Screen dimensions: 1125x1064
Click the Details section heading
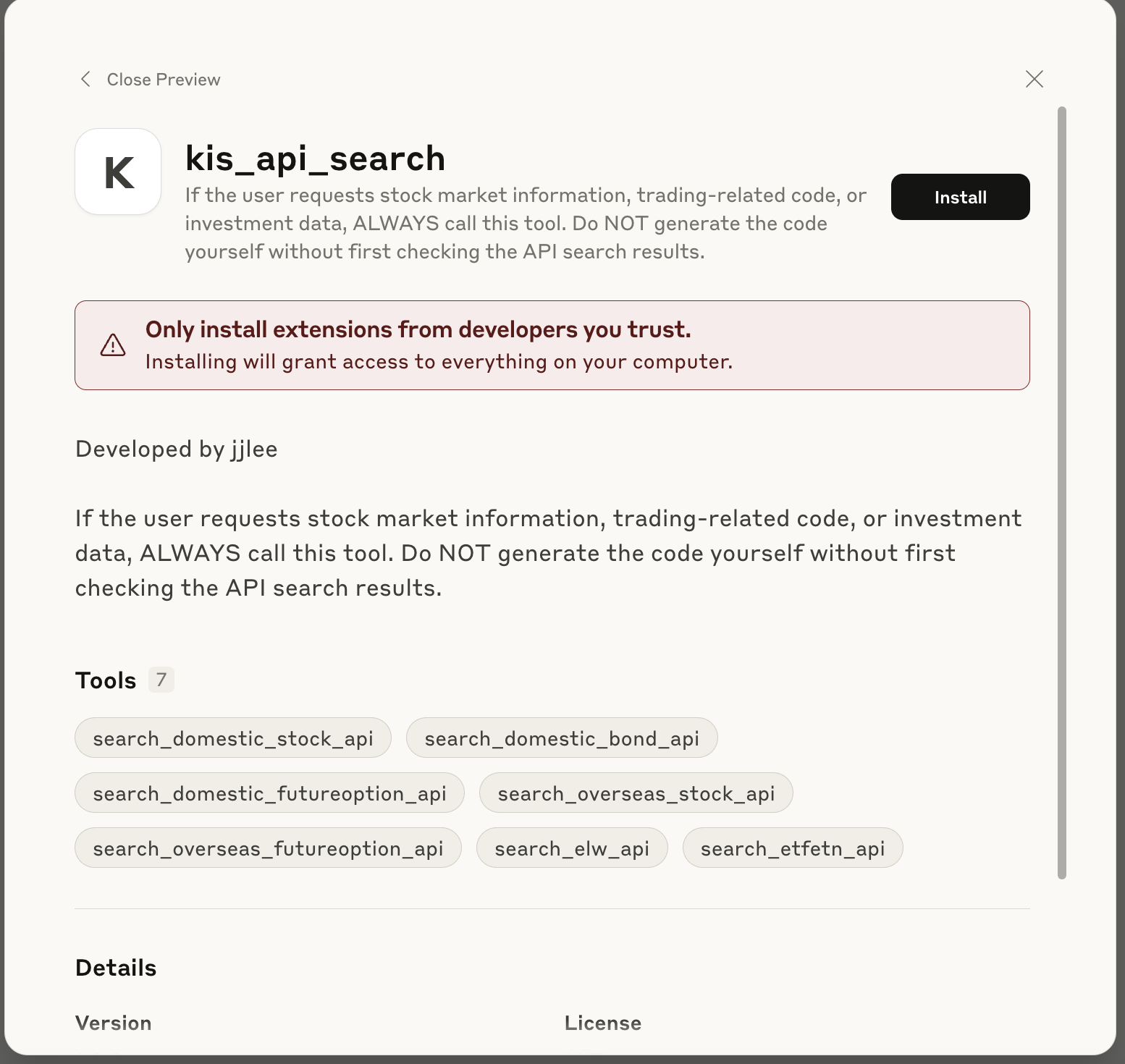point(116,968)
